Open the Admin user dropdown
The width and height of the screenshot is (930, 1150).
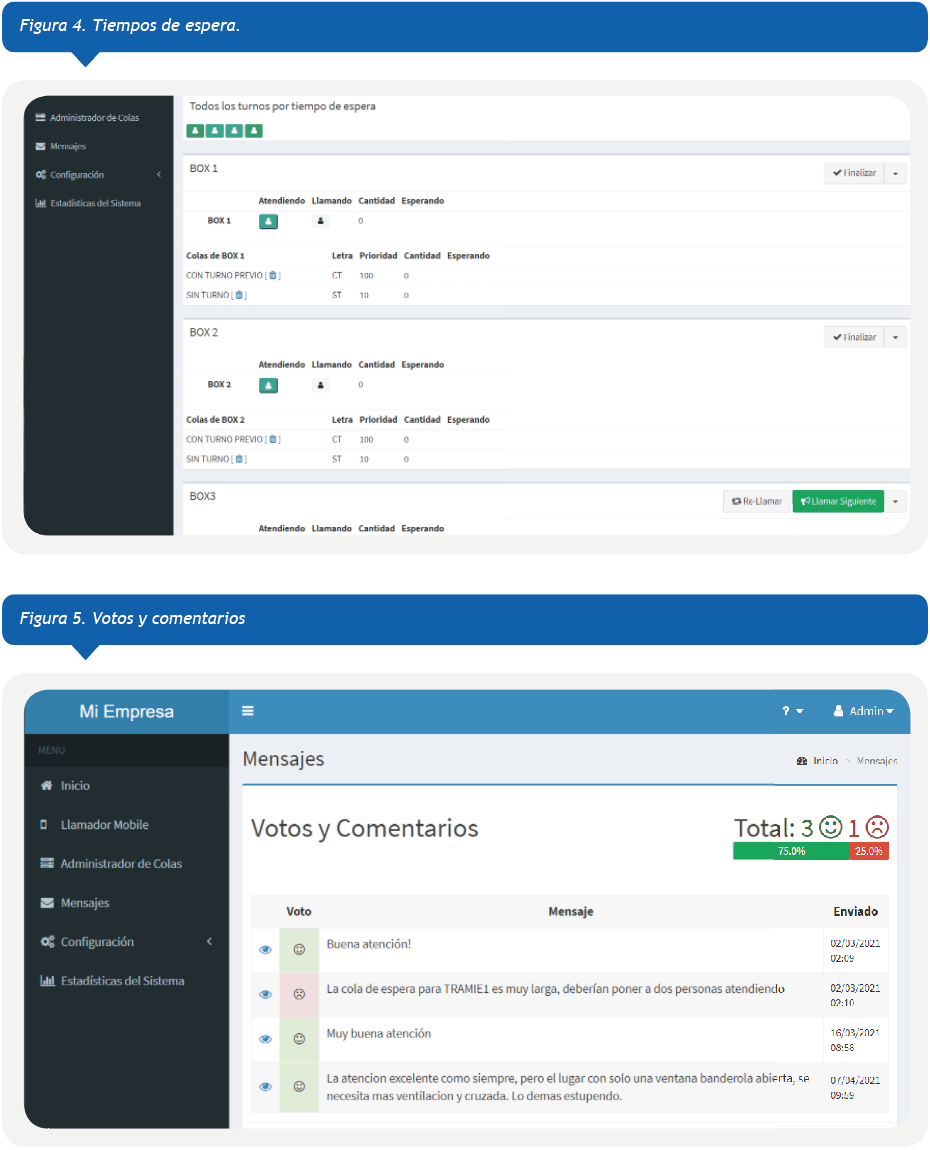(863, 711)
